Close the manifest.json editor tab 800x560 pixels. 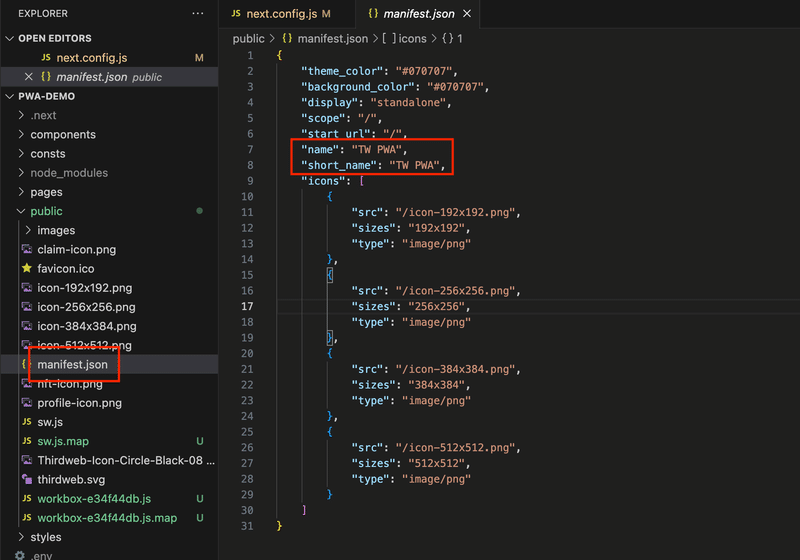tap(467, 14)
